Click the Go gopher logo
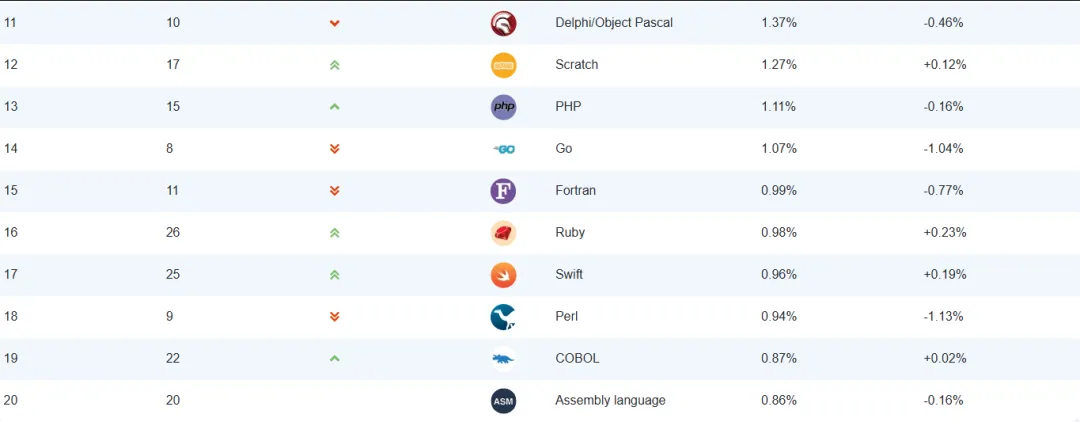 pos(503,149)
